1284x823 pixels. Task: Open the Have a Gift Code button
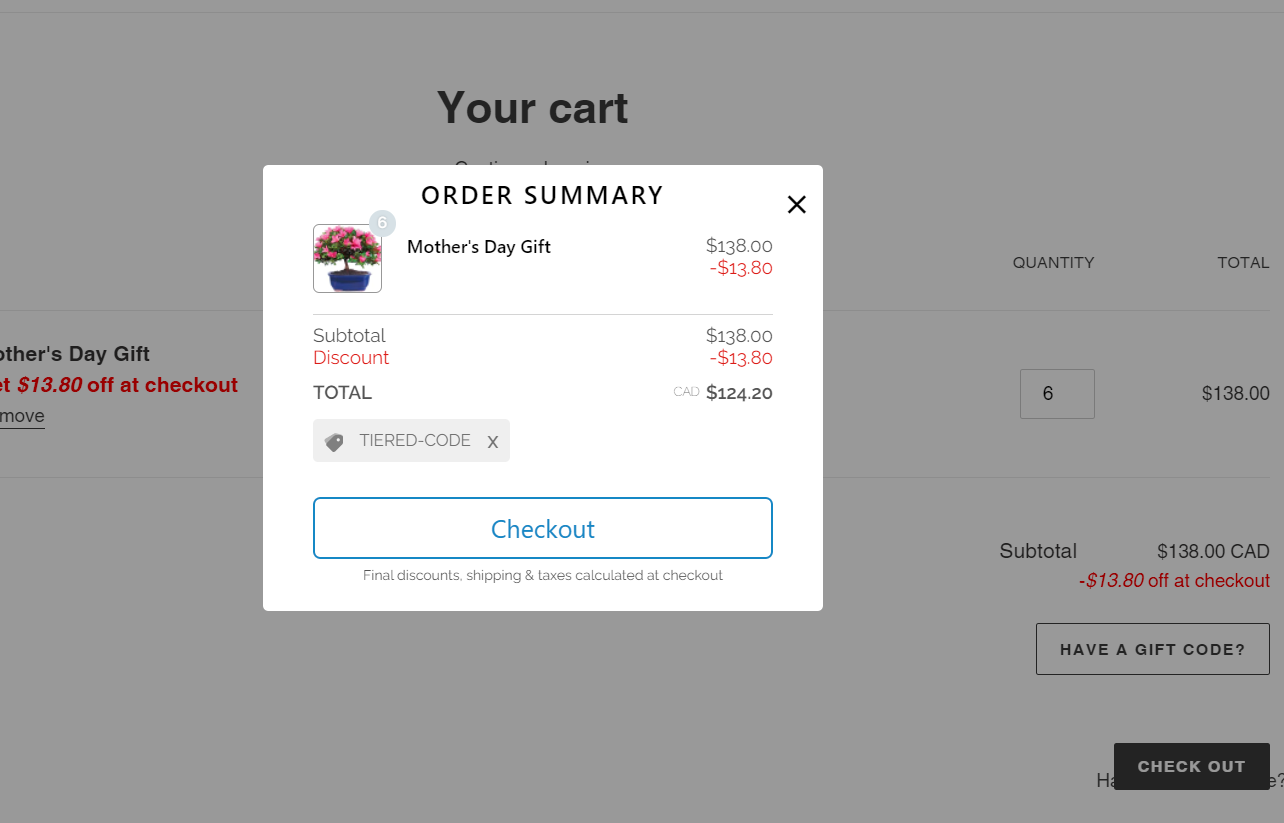point(1152,649)
